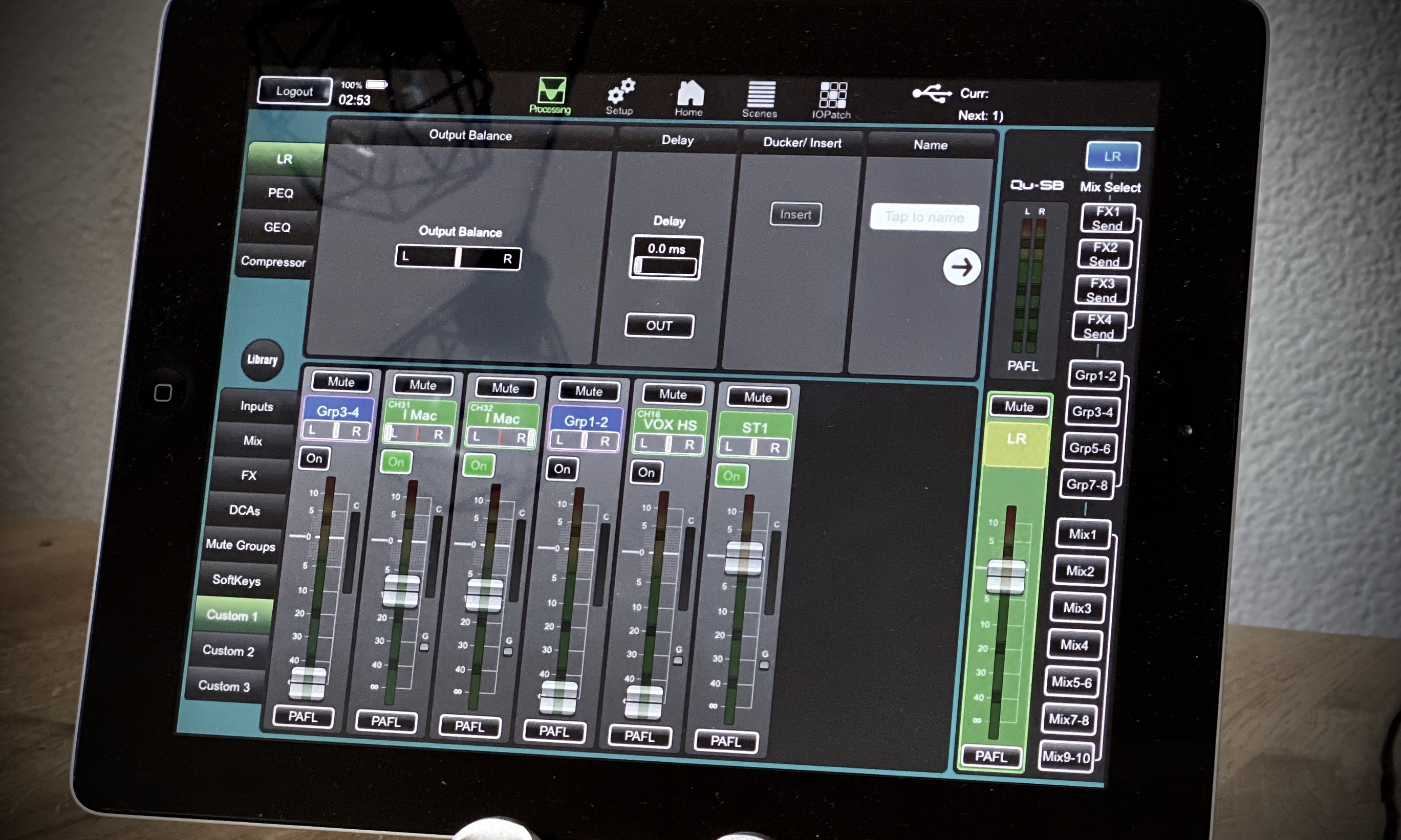The width and height of the screenshot is (1401, 840).
Task: Tap the 'Tap to name' field
Action: [x=924, y=217]
